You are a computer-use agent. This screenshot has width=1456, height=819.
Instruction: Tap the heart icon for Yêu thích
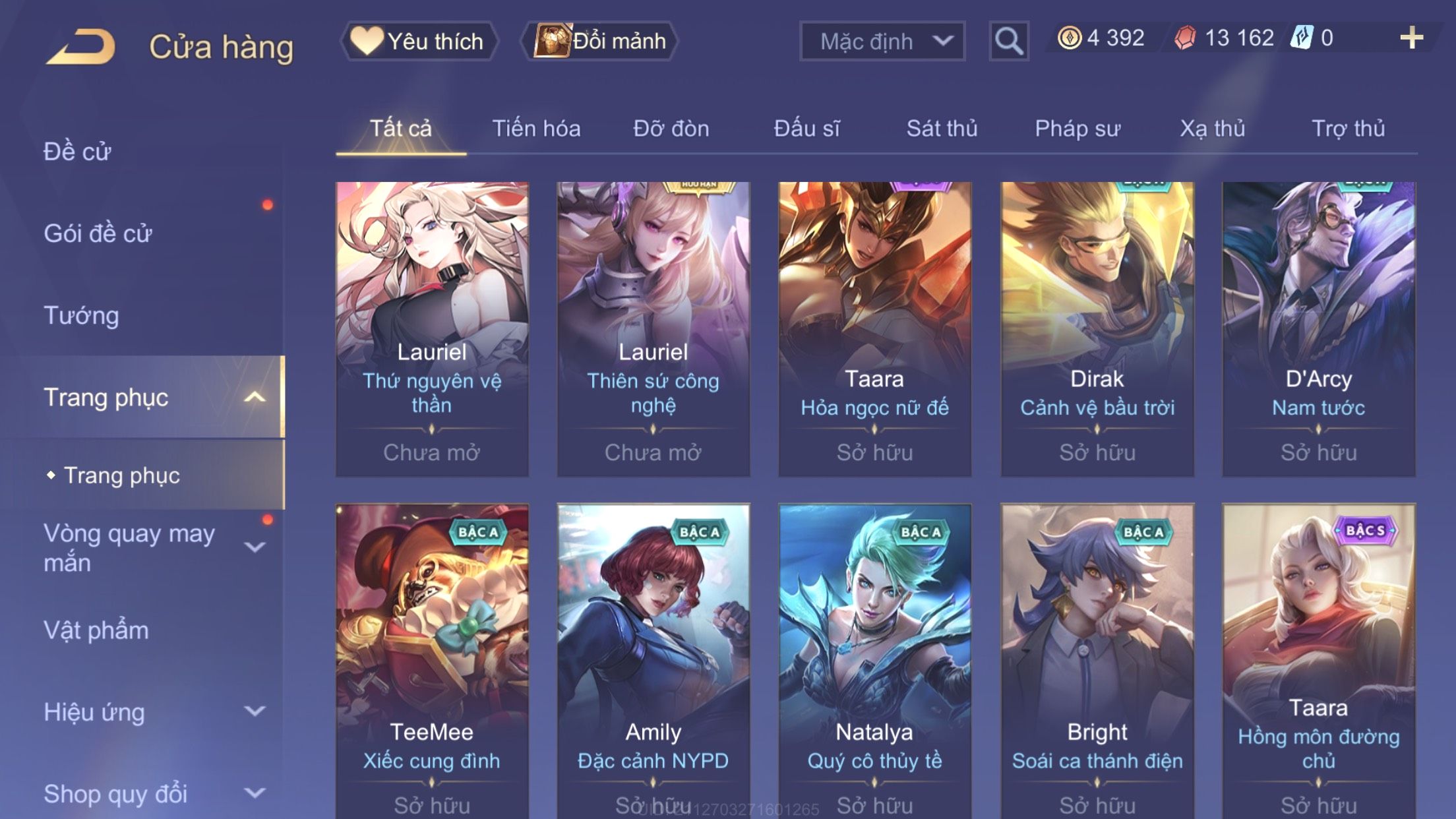367,40
